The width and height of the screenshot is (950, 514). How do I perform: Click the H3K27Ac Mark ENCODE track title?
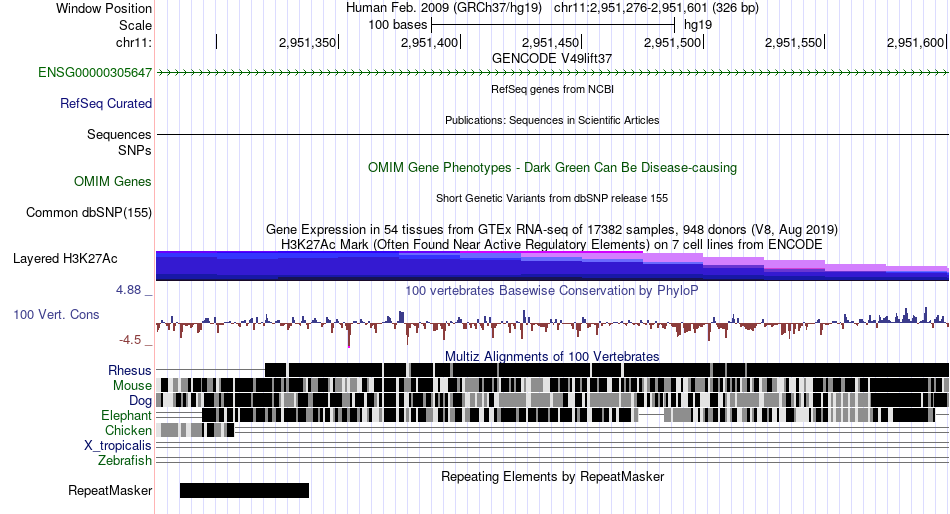click(552, 244)
